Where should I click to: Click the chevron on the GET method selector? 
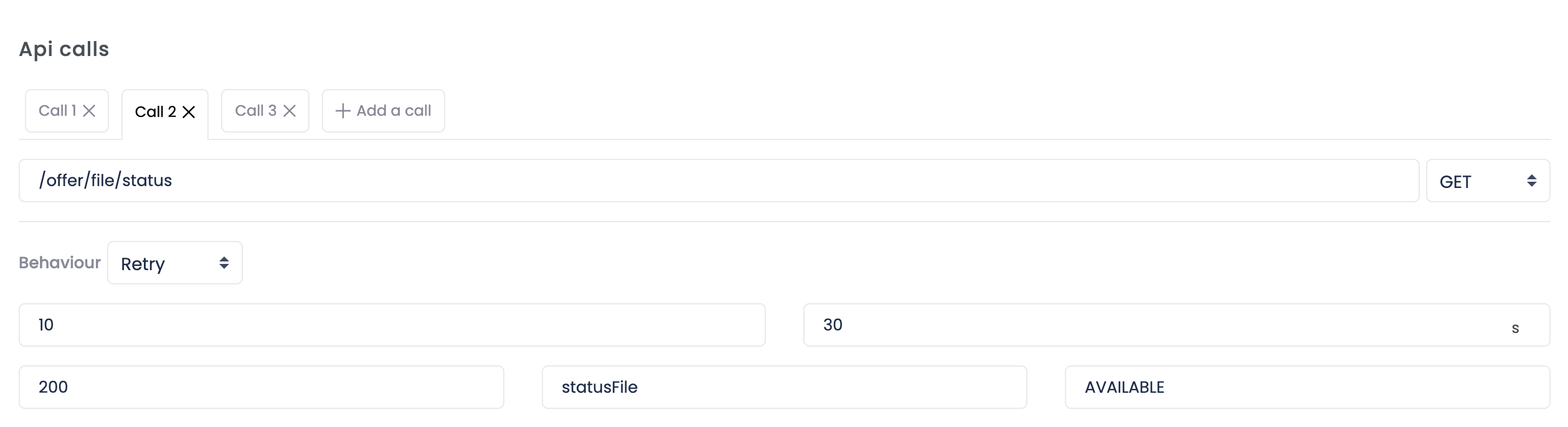tap(1531, 181)
